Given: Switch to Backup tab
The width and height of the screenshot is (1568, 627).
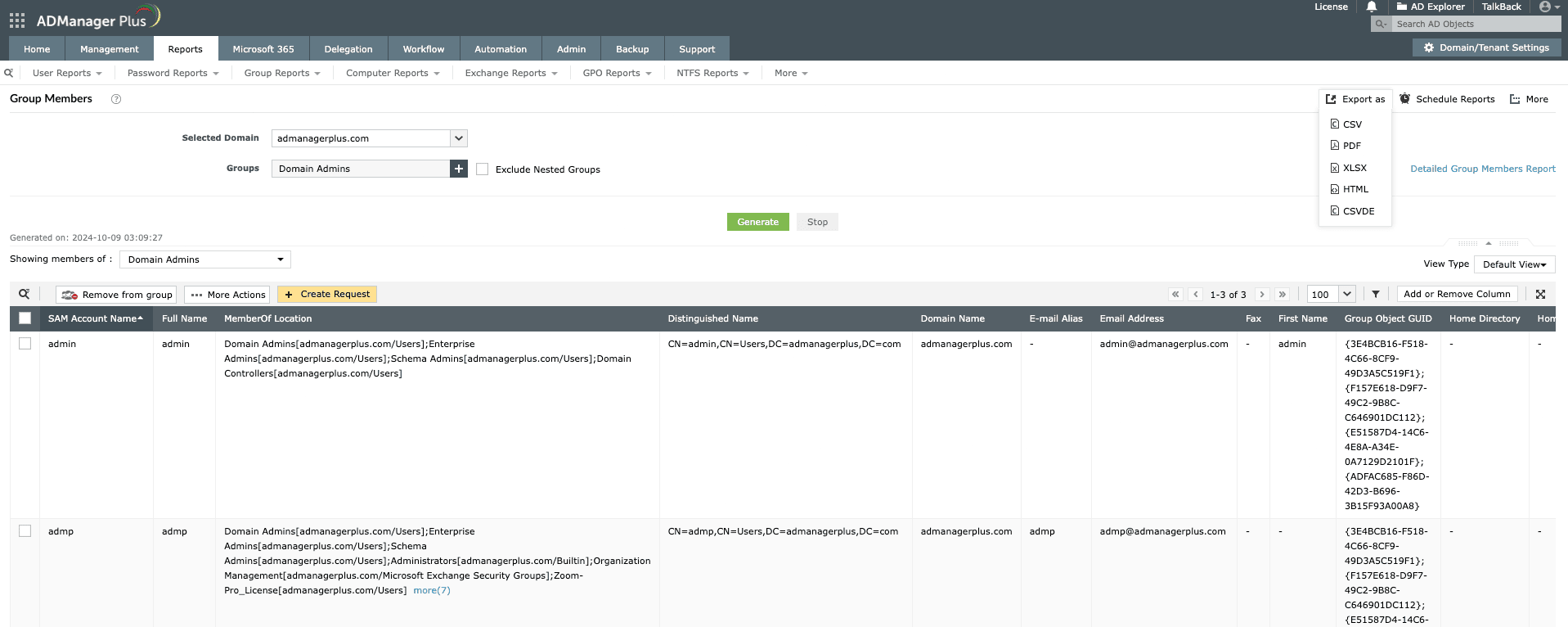Looking at the screenshot, I should pyautogui.click(x=632, y=49).
